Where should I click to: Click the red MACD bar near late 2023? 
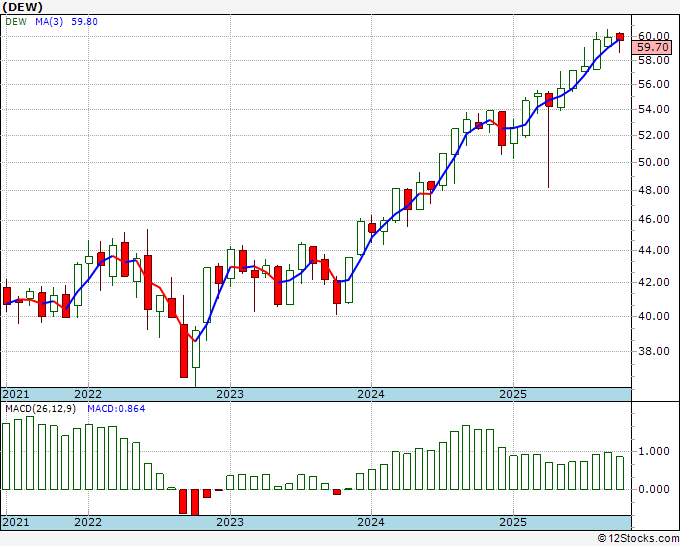pos(337,492)
